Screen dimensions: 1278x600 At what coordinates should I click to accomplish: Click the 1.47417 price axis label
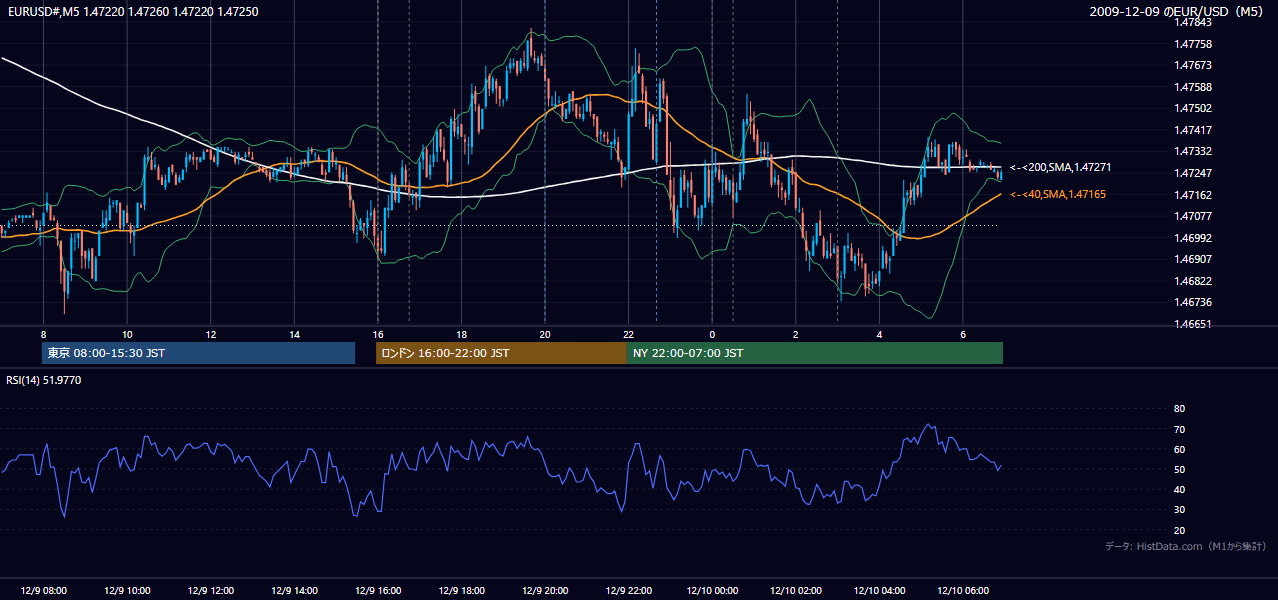coord(1192,130)
